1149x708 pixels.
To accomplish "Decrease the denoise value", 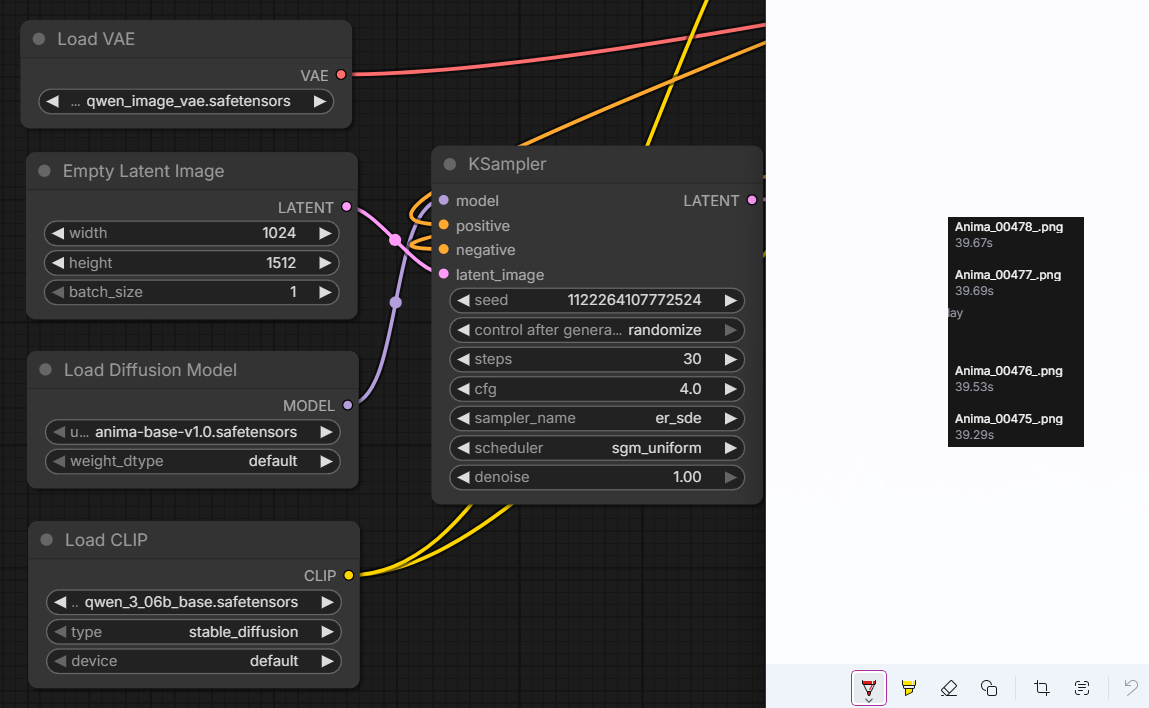I will coord(463,477).
